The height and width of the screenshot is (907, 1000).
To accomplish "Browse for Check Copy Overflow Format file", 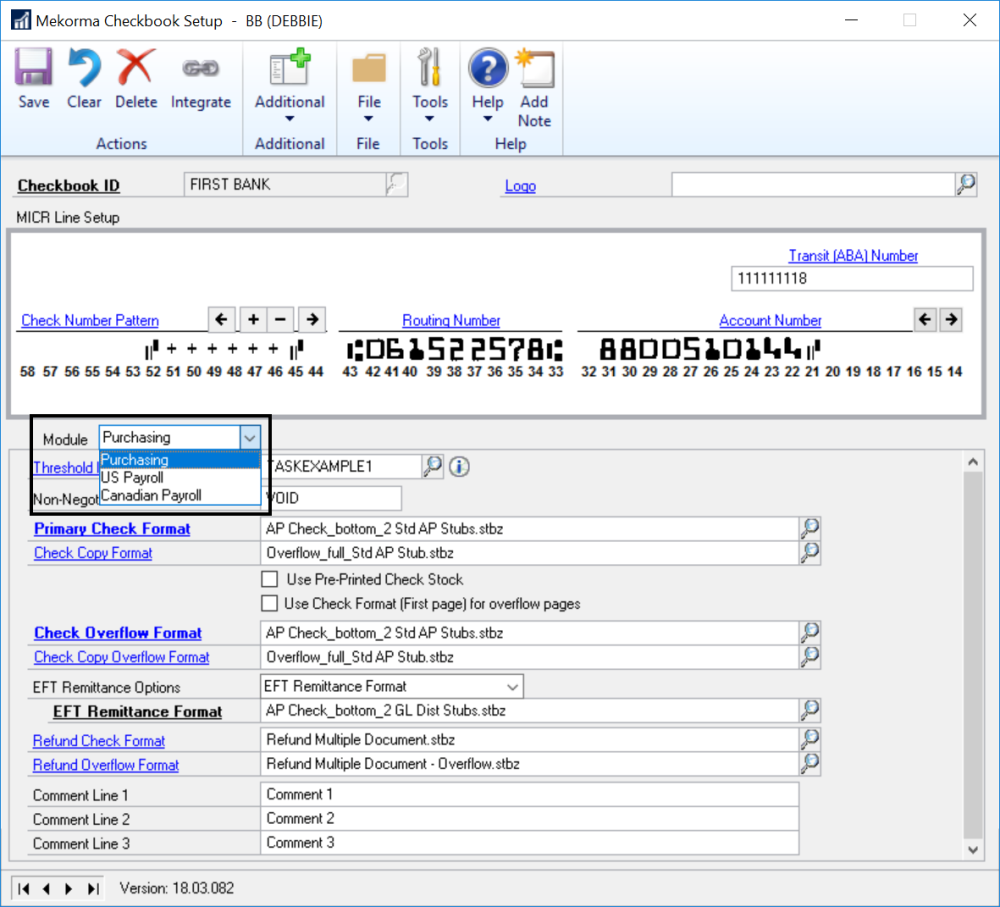I will pyautogui.click(x=810, y=656).
